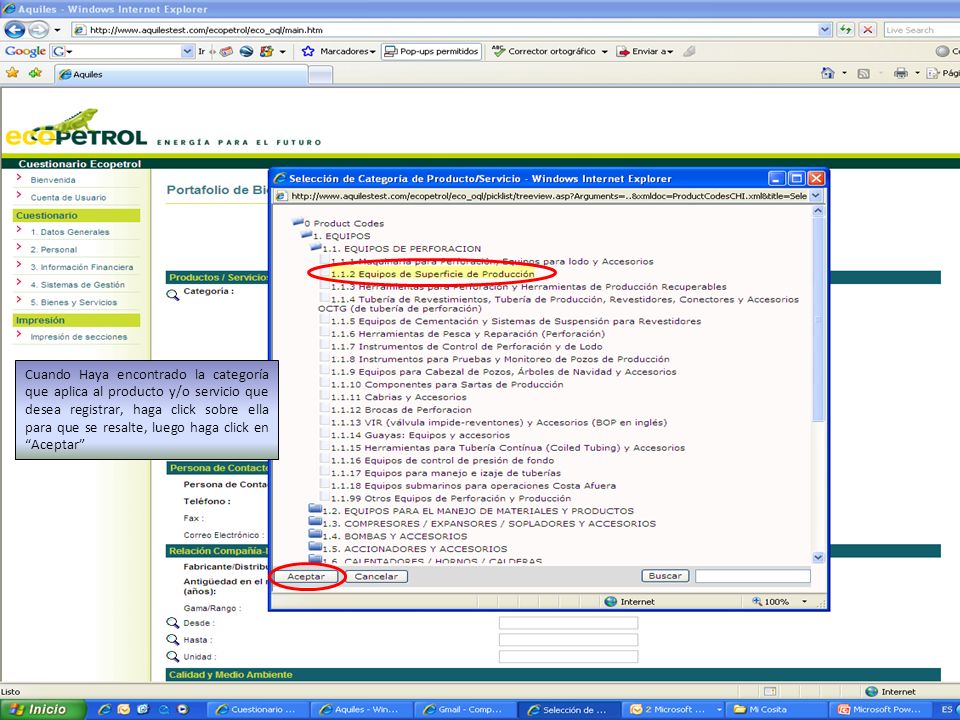Screen dimensions: 960x720
Task: Click the Add to Favorites star-plus icon
Action: point(36,73)
